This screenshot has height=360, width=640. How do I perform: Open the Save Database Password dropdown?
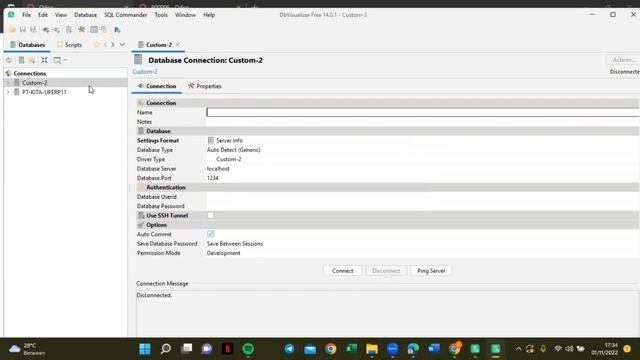point(422,244)
